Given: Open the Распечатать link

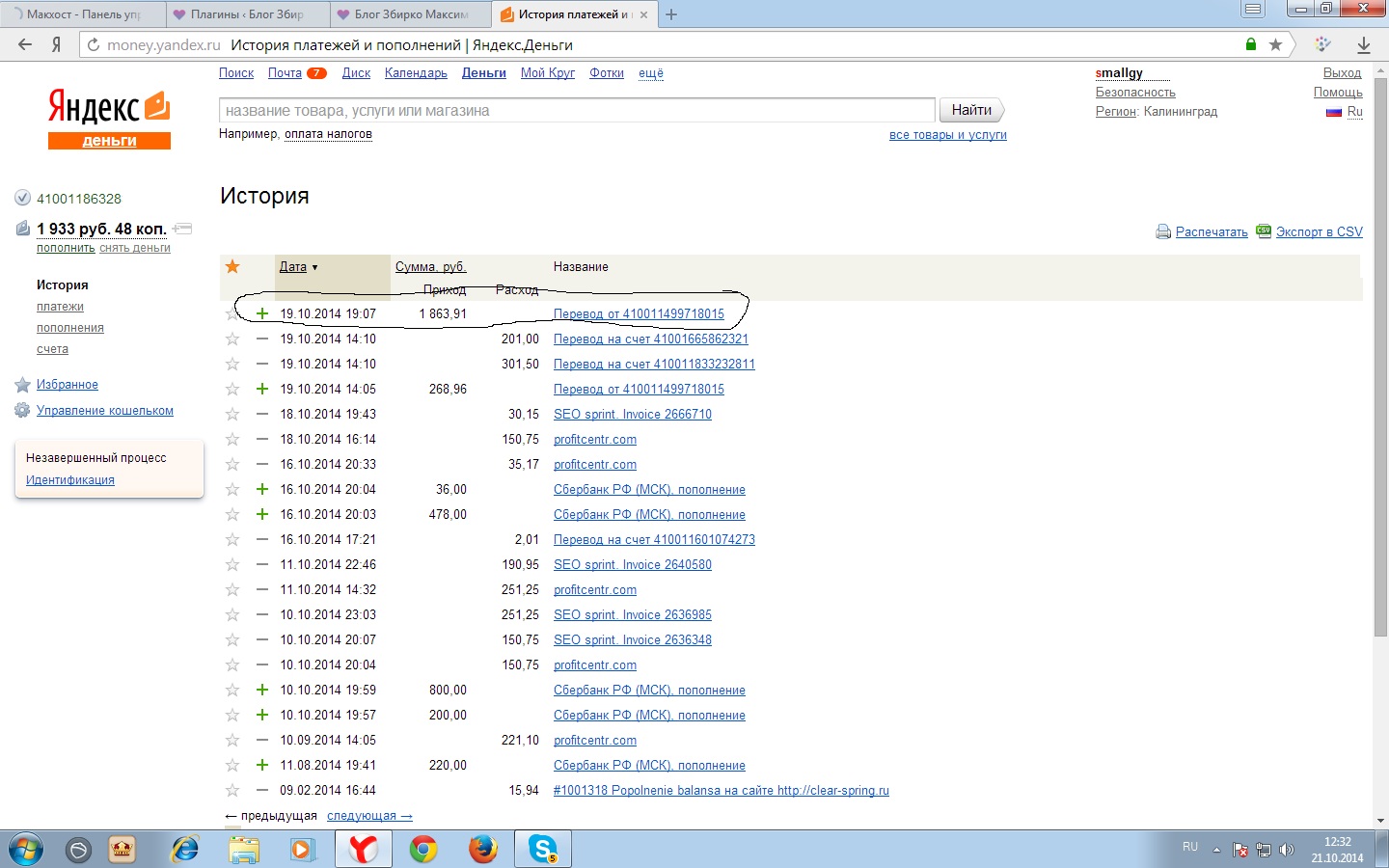Looking at the screenshot, I should (x=1212, y=232).
